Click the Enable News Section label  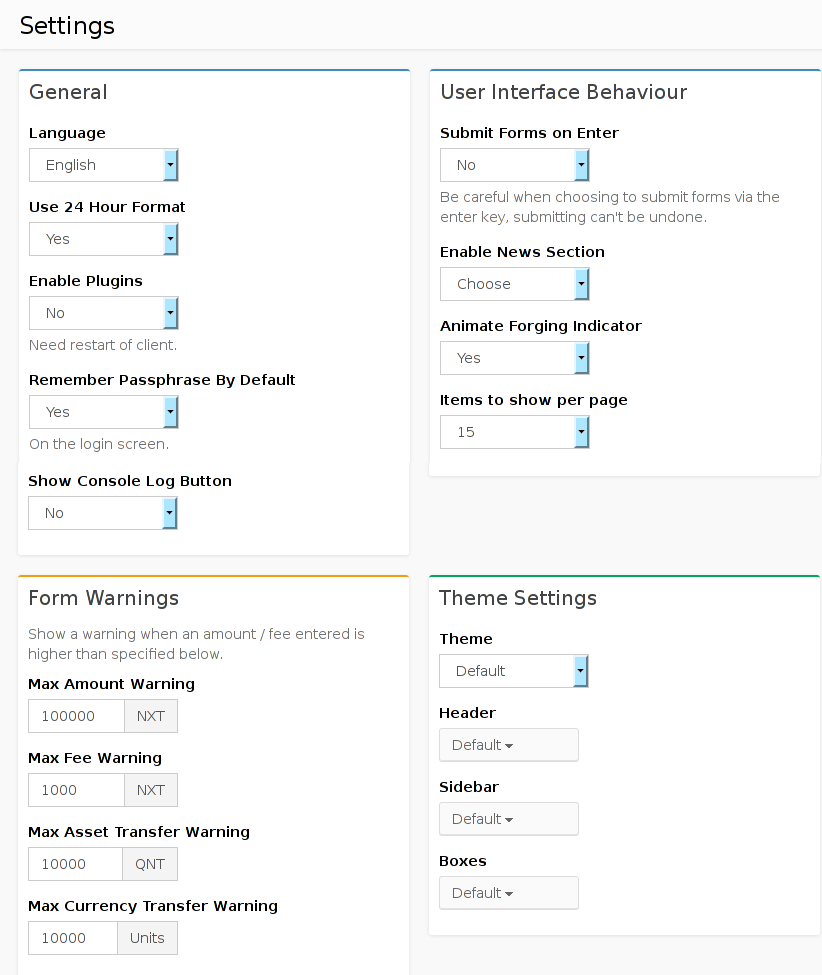pos(522,252)
